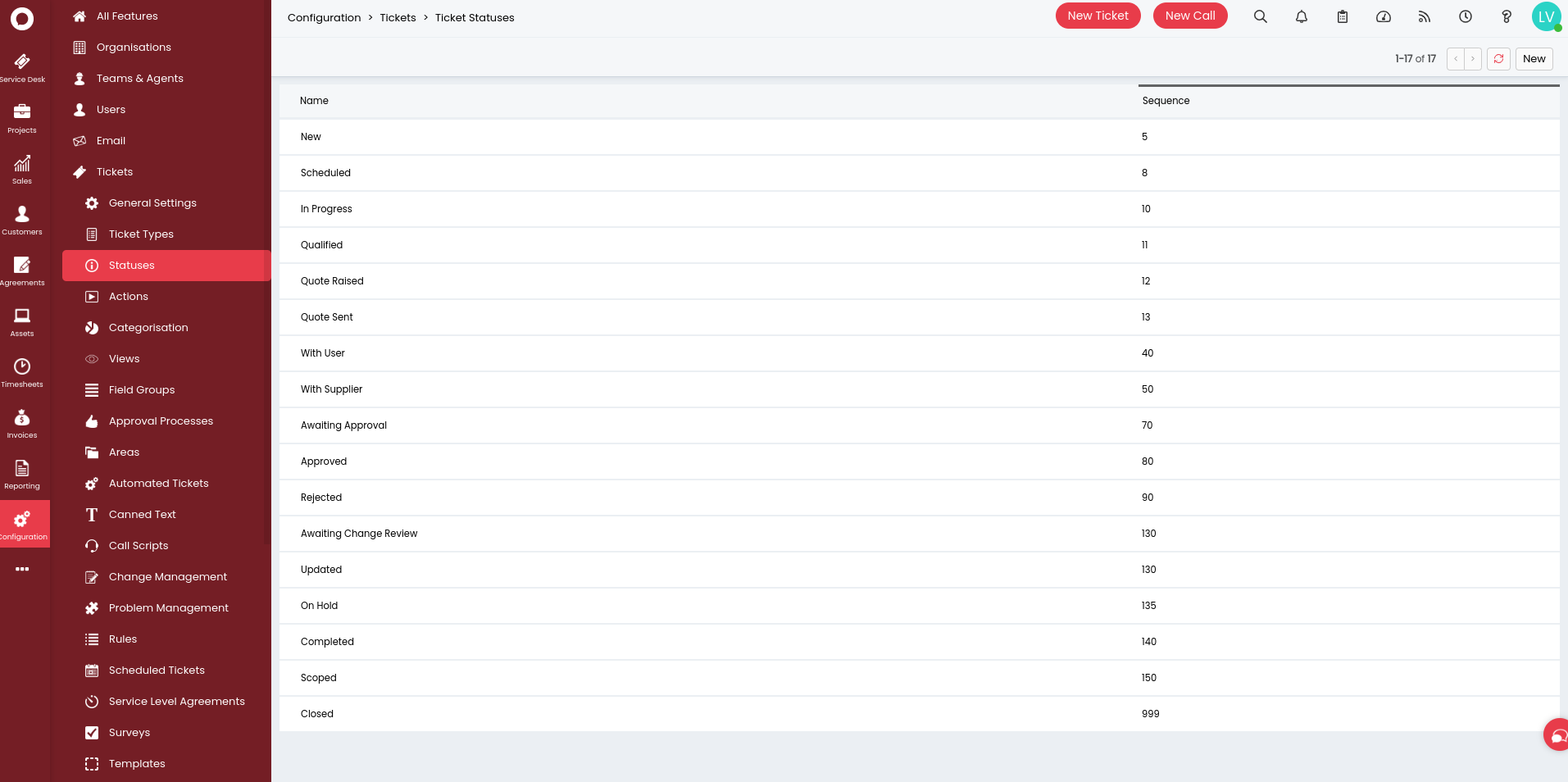Click Tickets in the breadcrumb
1568x782 pixels.
398,18
